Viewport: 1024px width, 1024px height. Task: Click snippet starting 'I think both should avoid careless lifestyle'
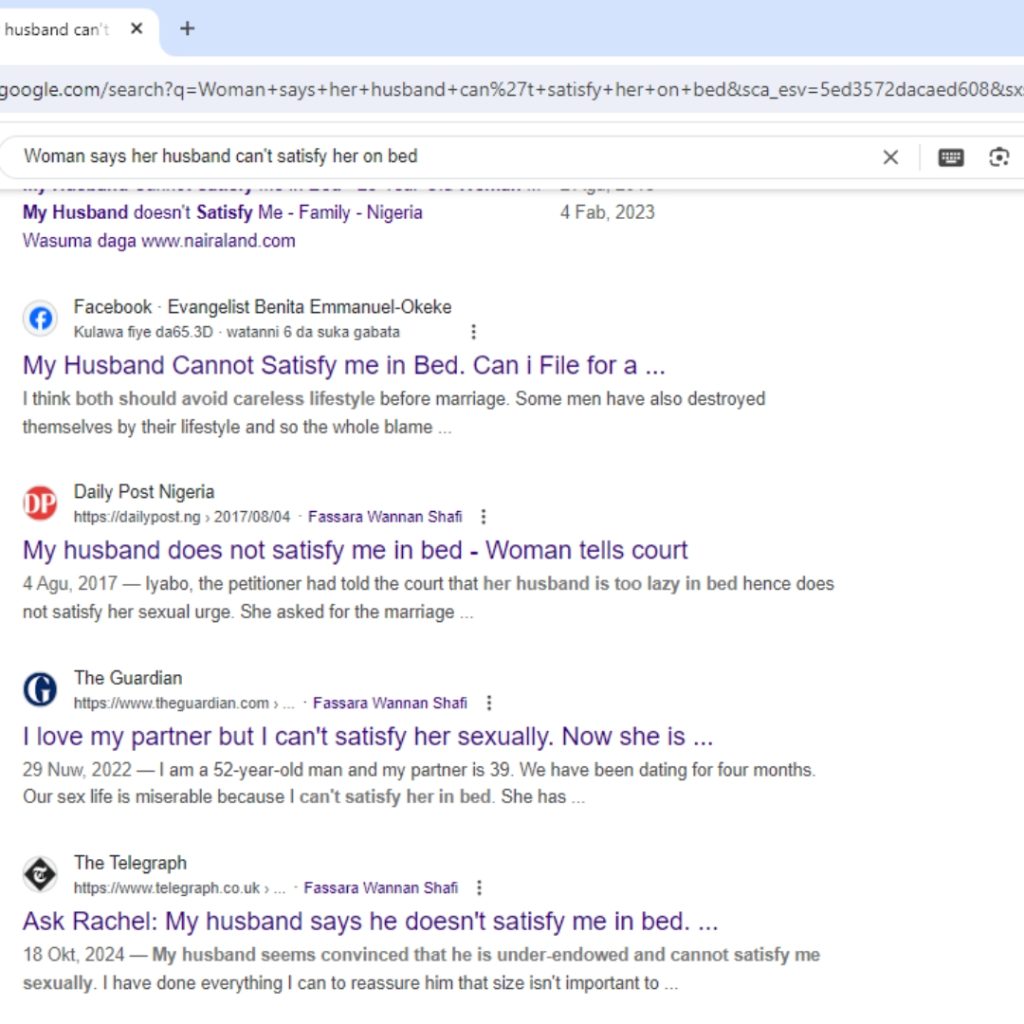tap(394, 413)
